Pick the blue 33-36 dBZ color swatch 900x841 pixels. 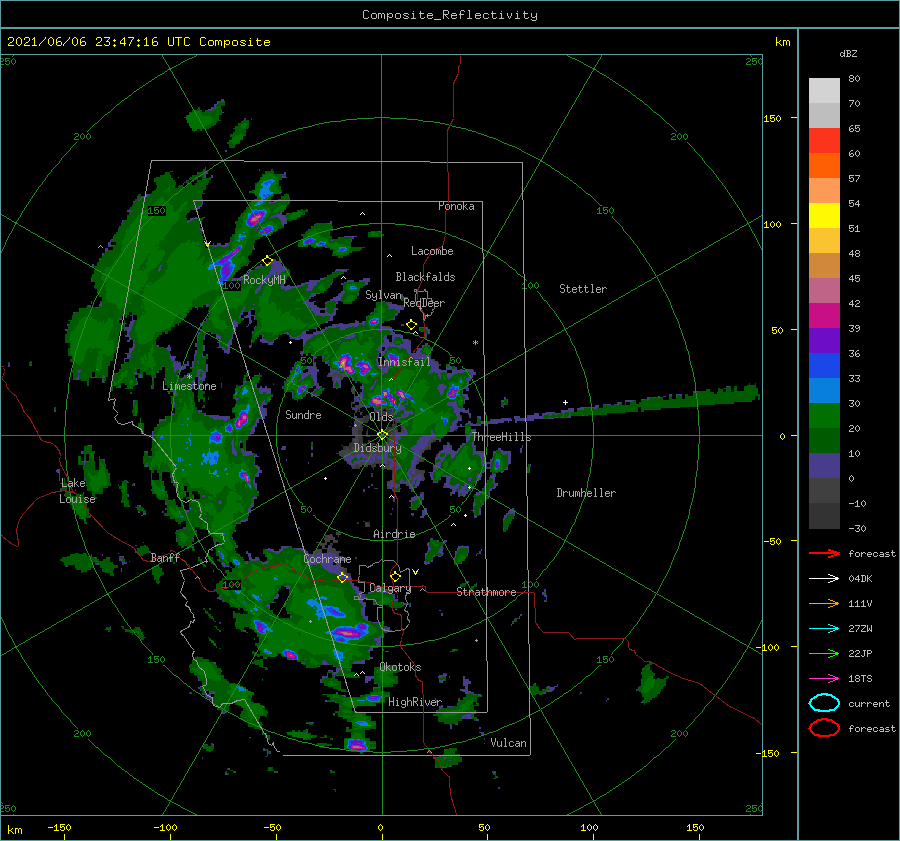point(824,366)
